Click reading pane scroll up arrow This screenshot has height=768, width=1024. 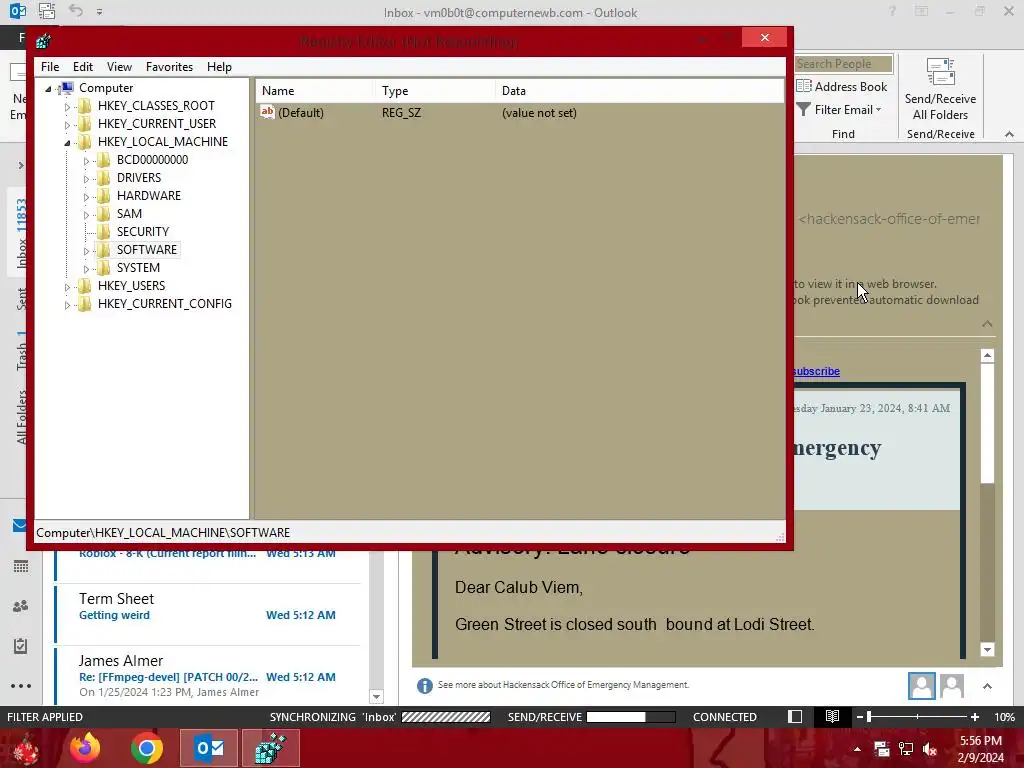click(987, 355)
